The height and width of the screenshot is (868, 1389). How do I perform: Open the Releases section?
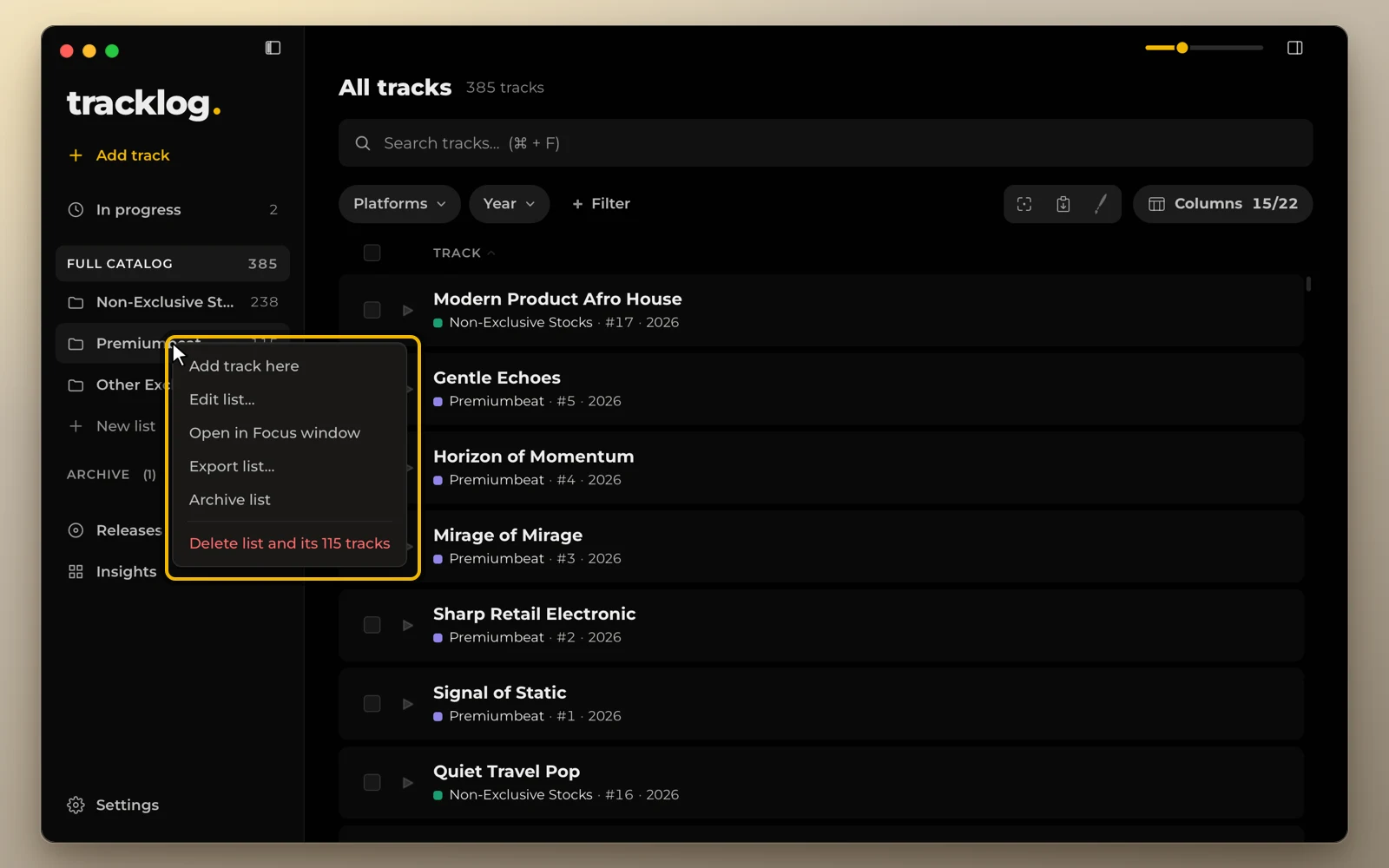115,530
